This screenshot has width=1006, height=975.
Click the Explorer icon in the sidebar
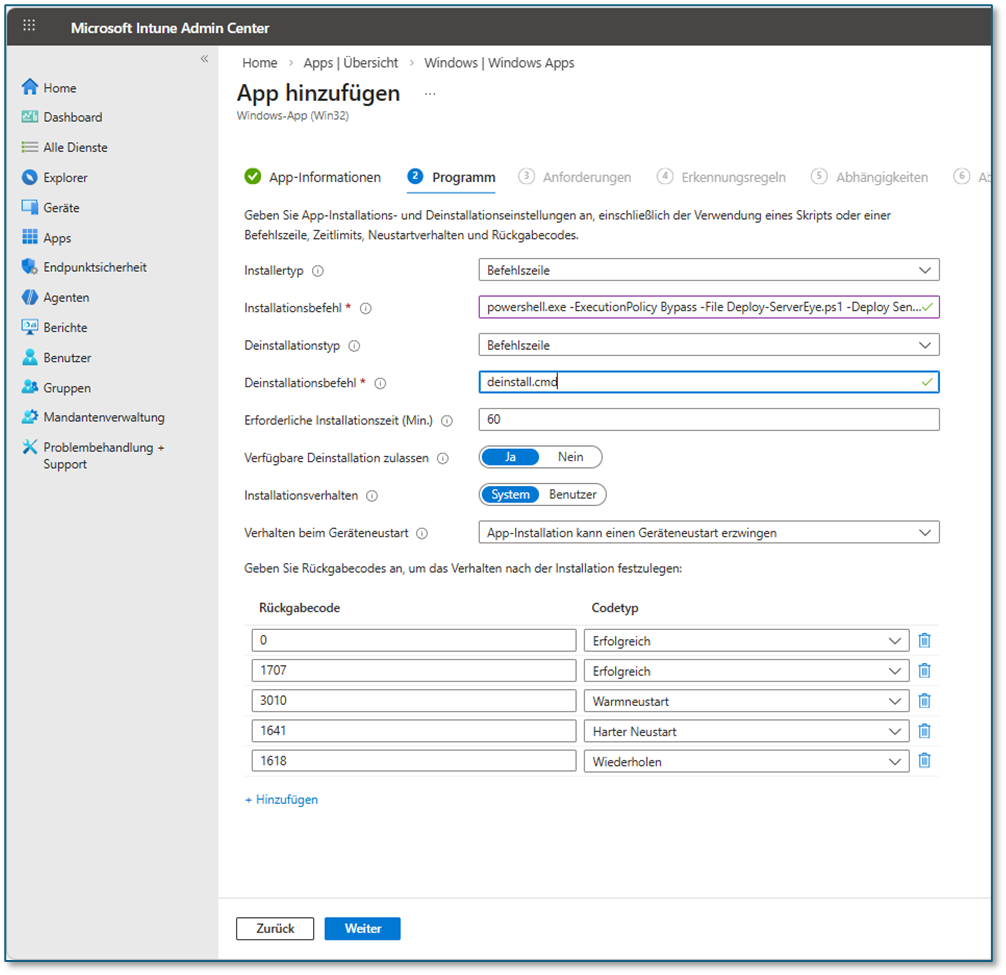pos(30,177)
